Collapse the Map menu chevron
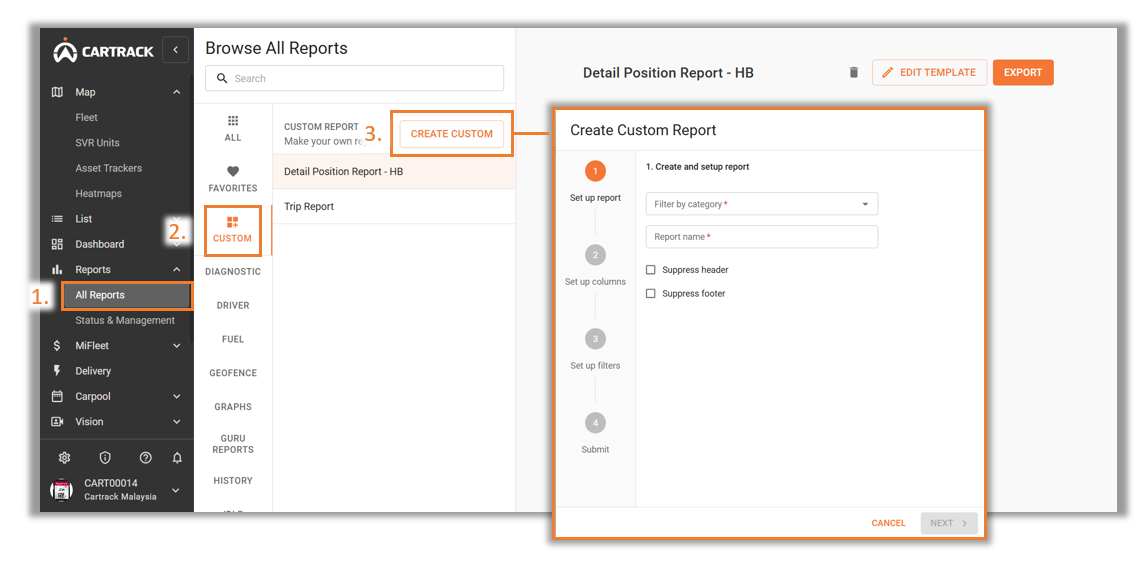This screenshot has height=562, width=1142. 176,92
